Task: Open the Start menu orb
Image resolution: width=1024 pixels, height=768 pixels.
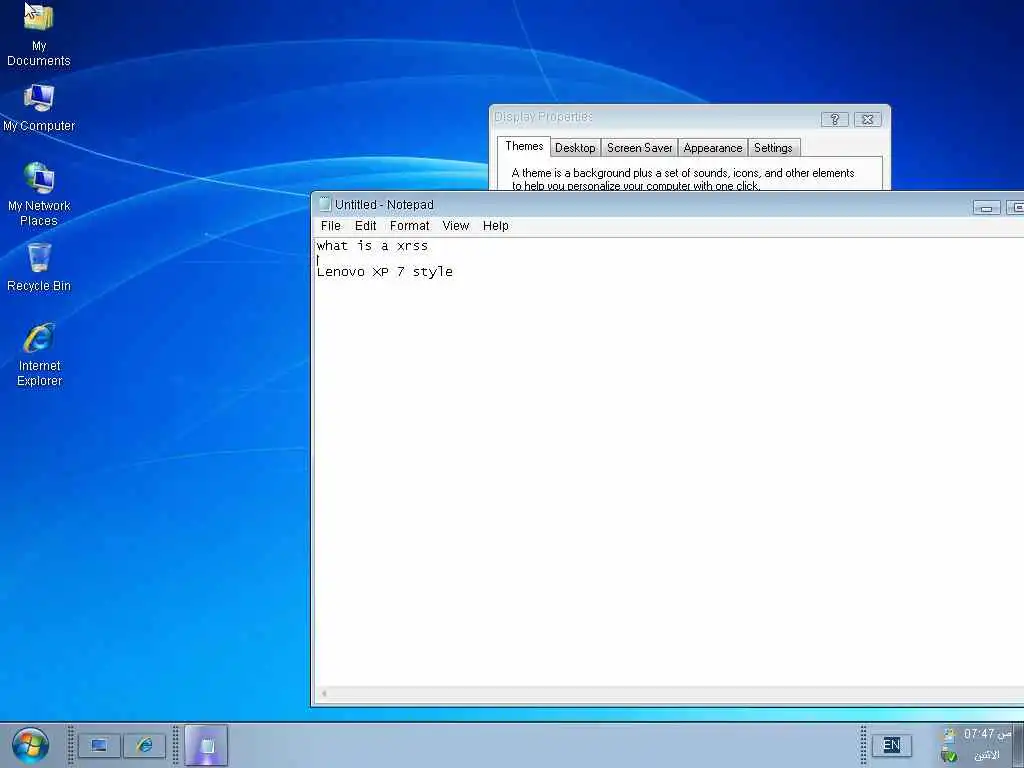Action: coord(29,745)
